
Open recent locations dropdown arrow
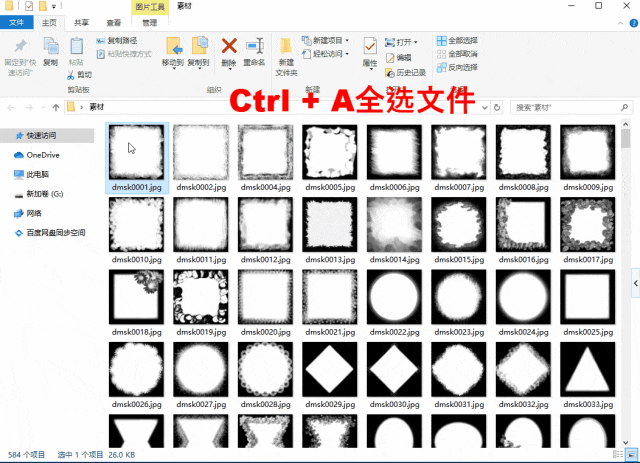coord(43,107)
